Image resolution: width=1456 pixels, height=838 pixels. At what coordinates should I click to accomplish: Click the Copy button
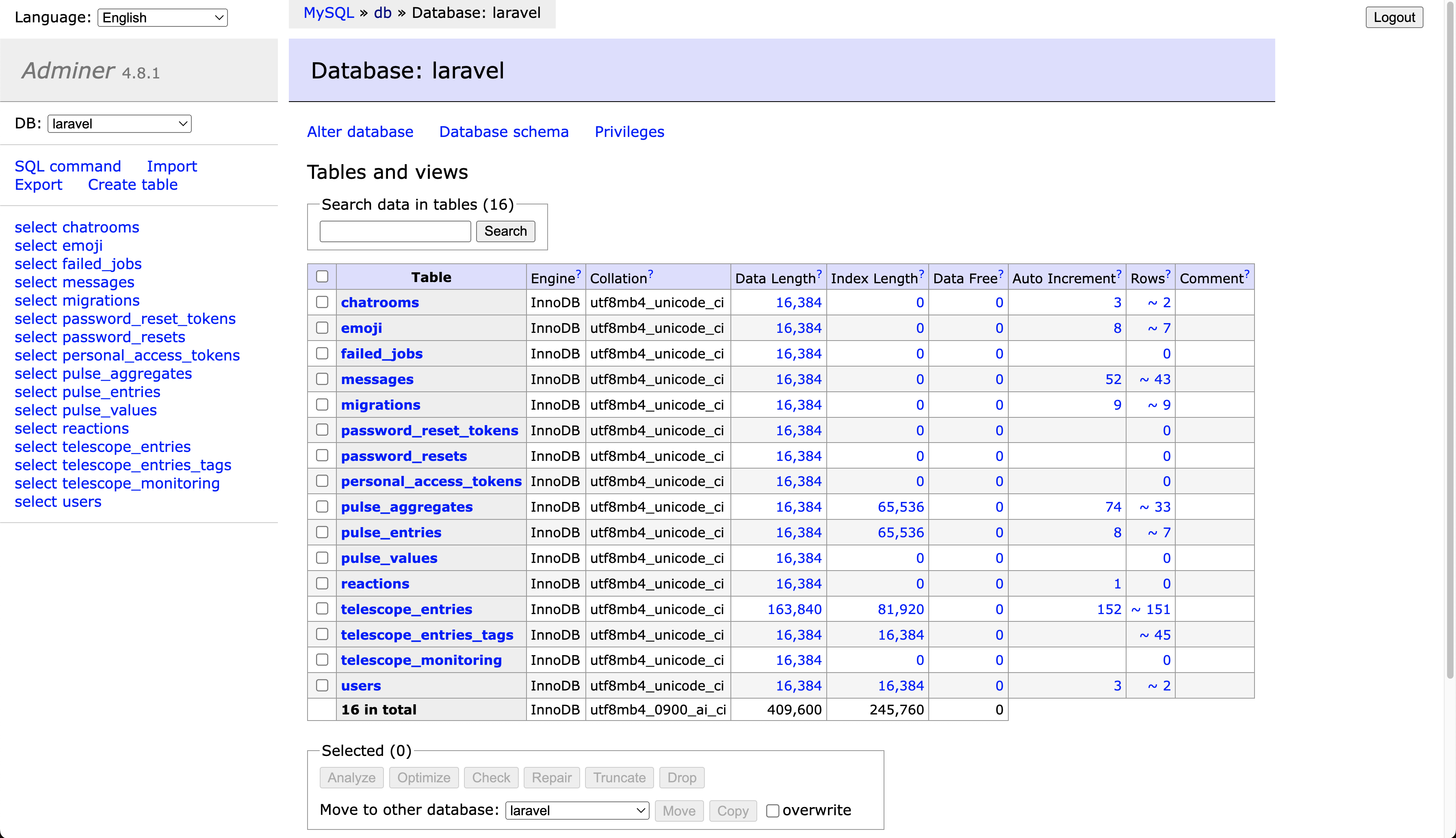733,811
